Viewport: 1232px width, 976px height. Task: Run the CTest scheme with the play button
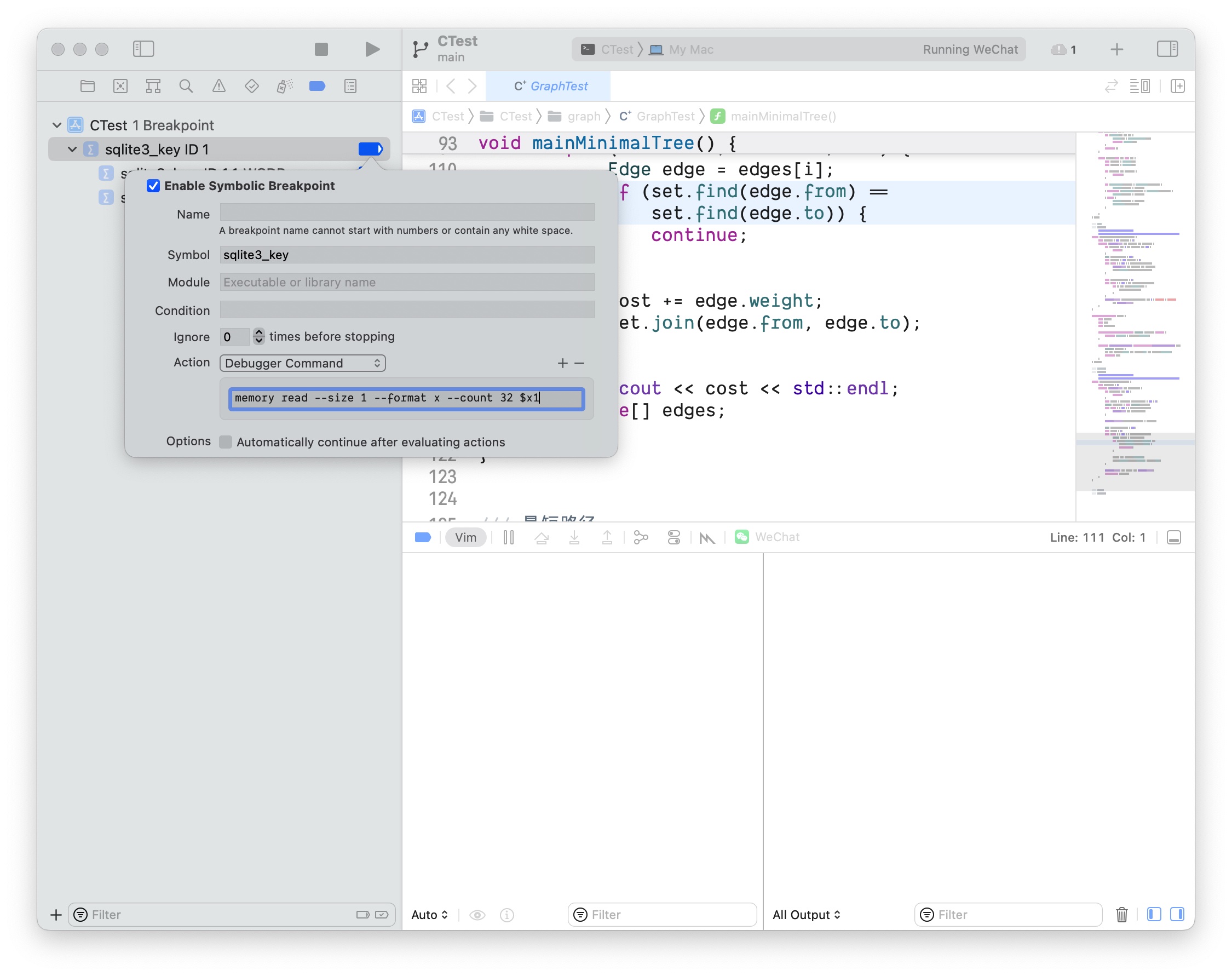tap(372, 49)
